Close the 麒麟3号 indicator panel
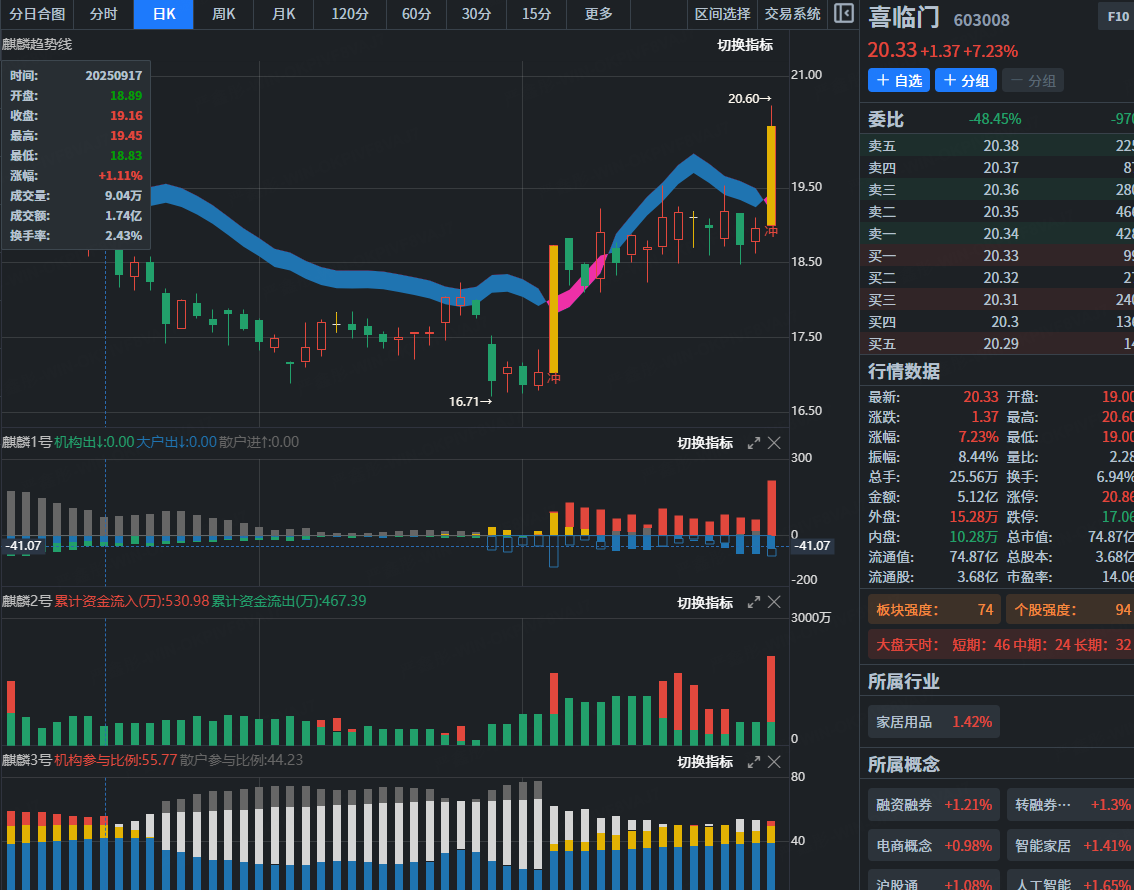The image size is (1134, 890). (774, 762)
